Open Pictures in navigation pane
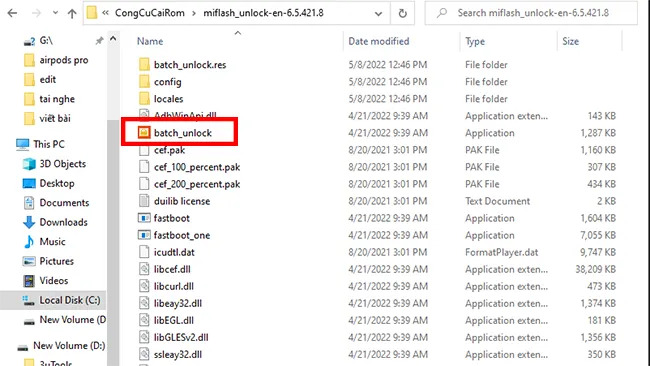Screen dimensions: 650x366 coord(56,261)
